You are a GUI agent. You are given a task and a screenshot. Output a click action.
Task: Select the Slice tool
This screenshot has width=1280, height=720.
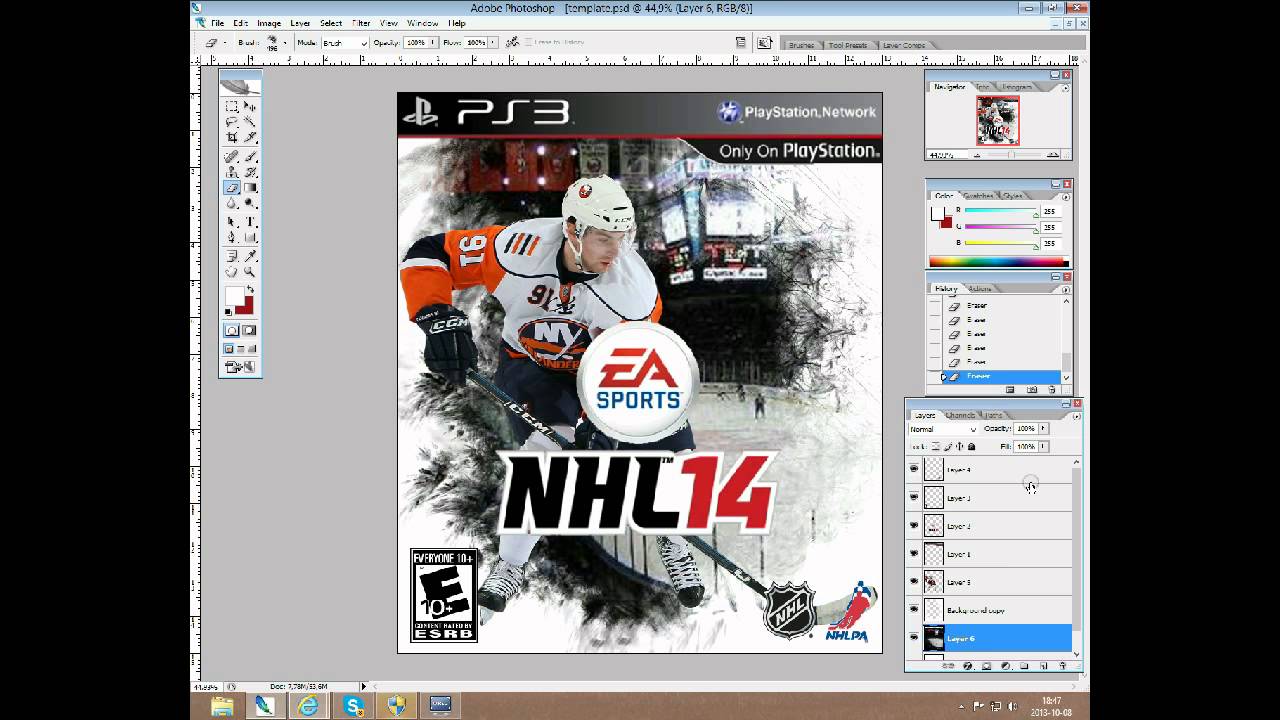[x=250, y=137]
